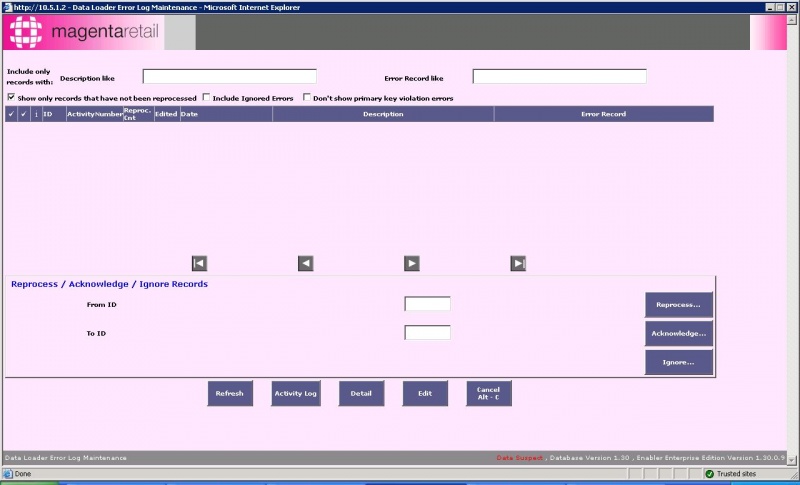Click the Trusted sites zone indicator
The width and height of the screenshot is (800, 485).
(731, 474)
